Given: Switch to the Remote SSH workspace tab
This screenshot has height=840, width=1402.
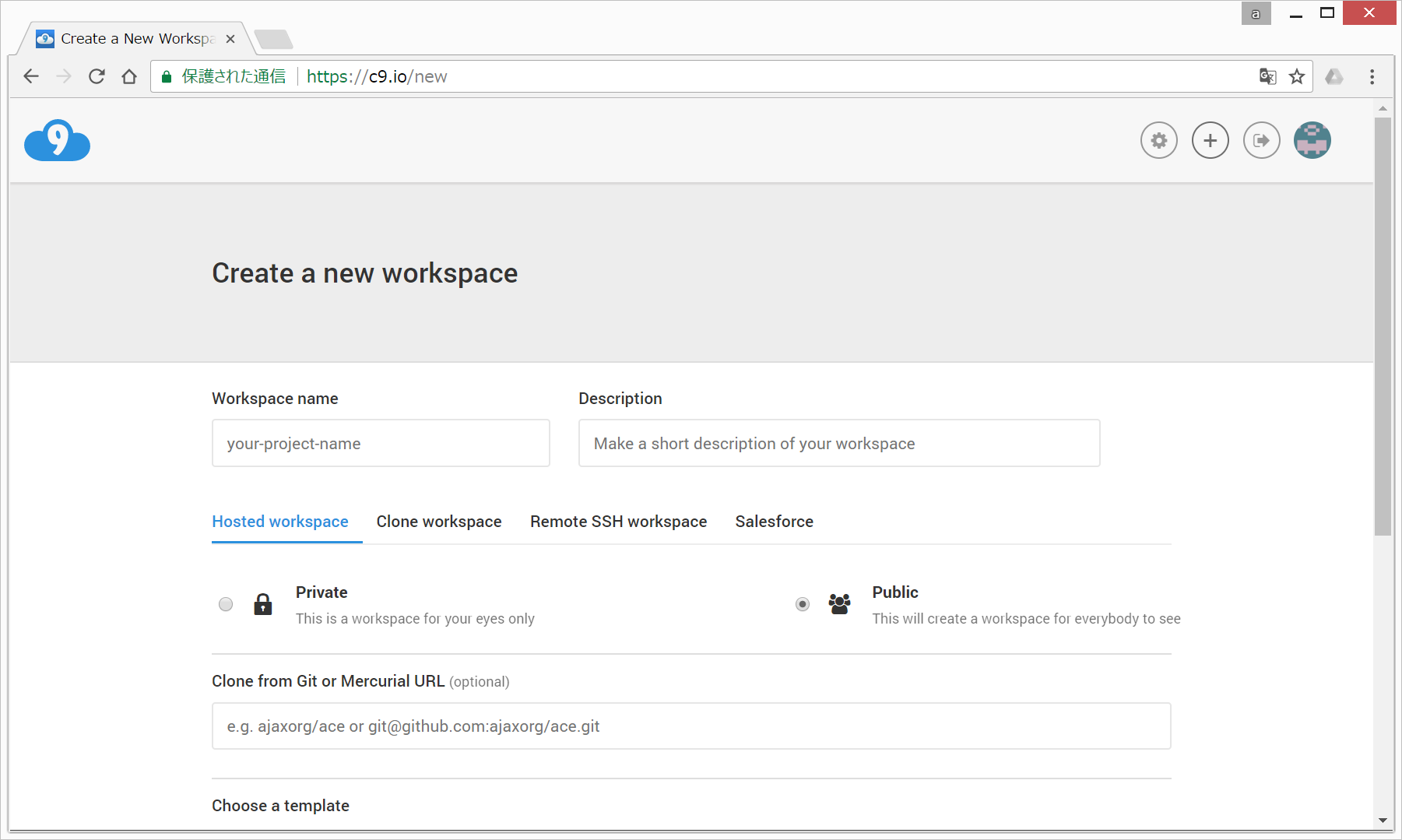Looking at the screenshot, I should click(x=618, y=522).
